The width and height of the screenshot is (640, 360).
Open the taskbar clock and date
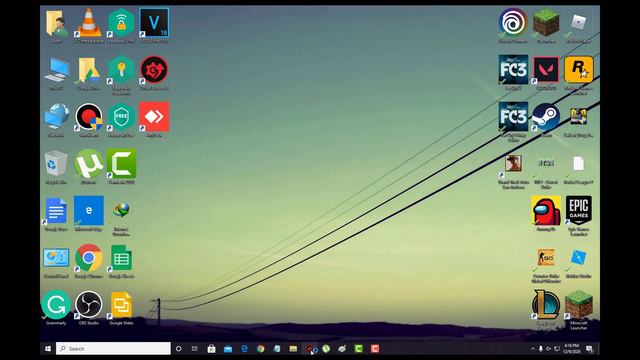pos(572,349)
